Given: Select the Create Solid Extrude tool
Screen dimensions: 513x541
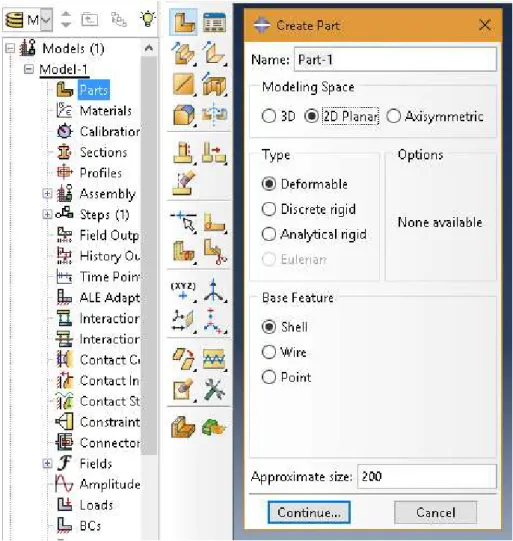Looking at the screenshot, I should (x=184, y=53).
